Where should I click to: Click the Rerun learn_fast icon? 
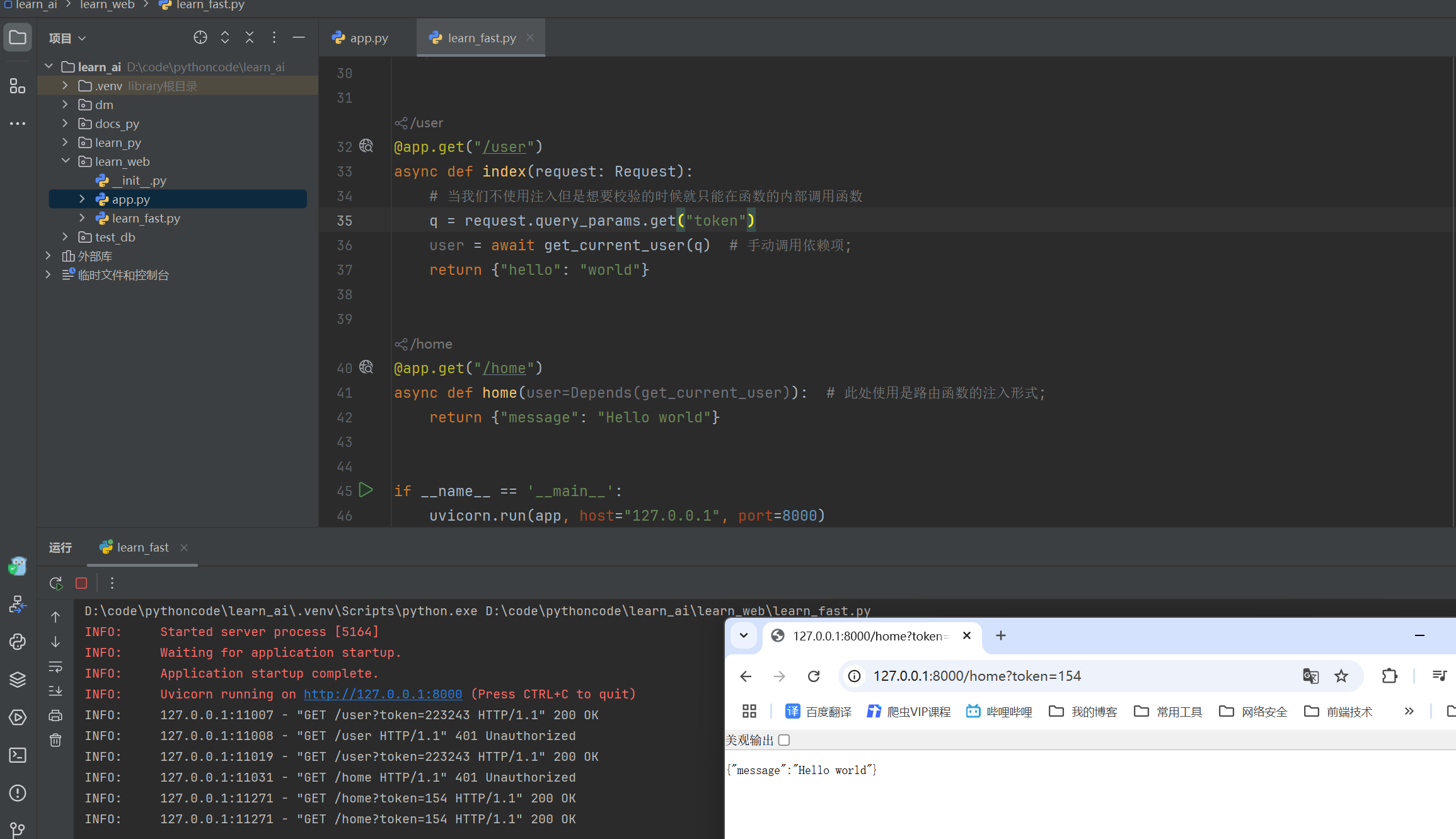point(56,583)
